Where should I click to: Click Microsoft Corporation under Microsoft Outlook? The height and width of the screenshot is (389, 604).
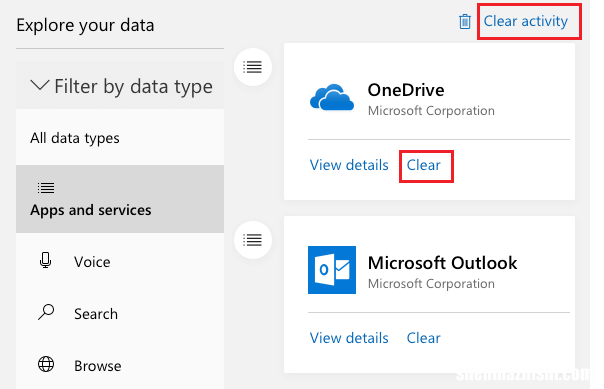431,284
